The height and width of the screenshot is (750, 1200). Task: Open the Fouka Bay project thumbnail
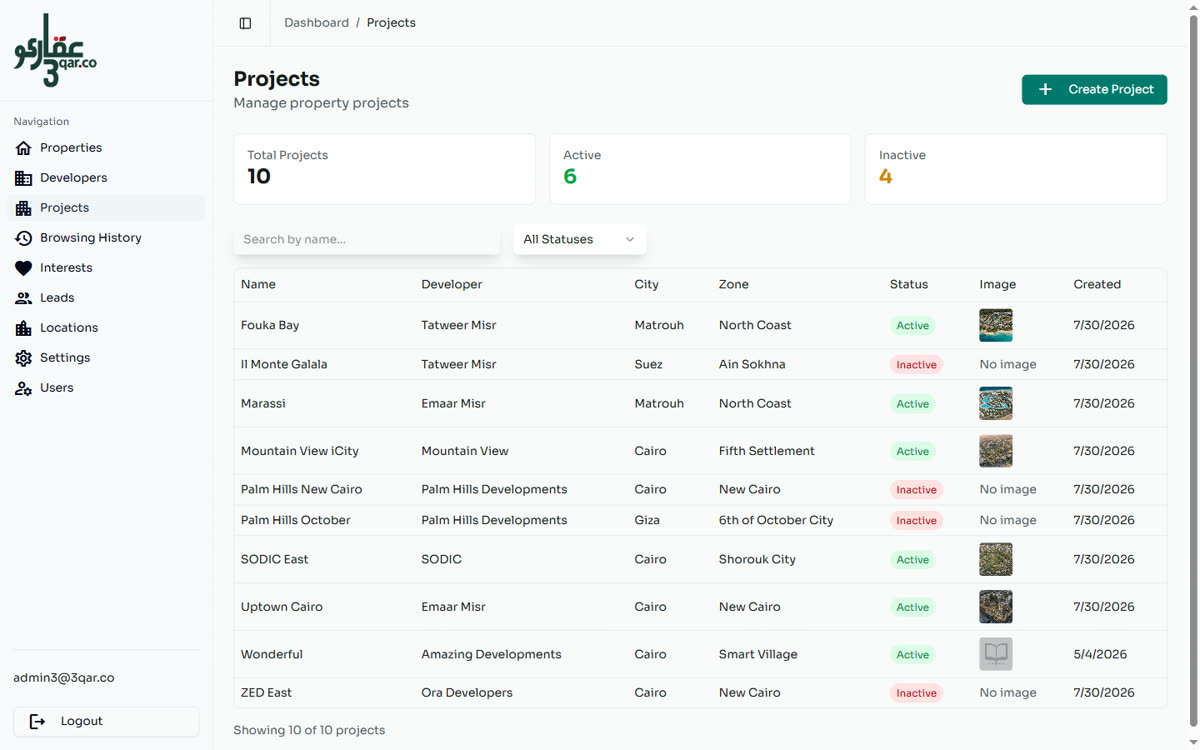[996, 325]
